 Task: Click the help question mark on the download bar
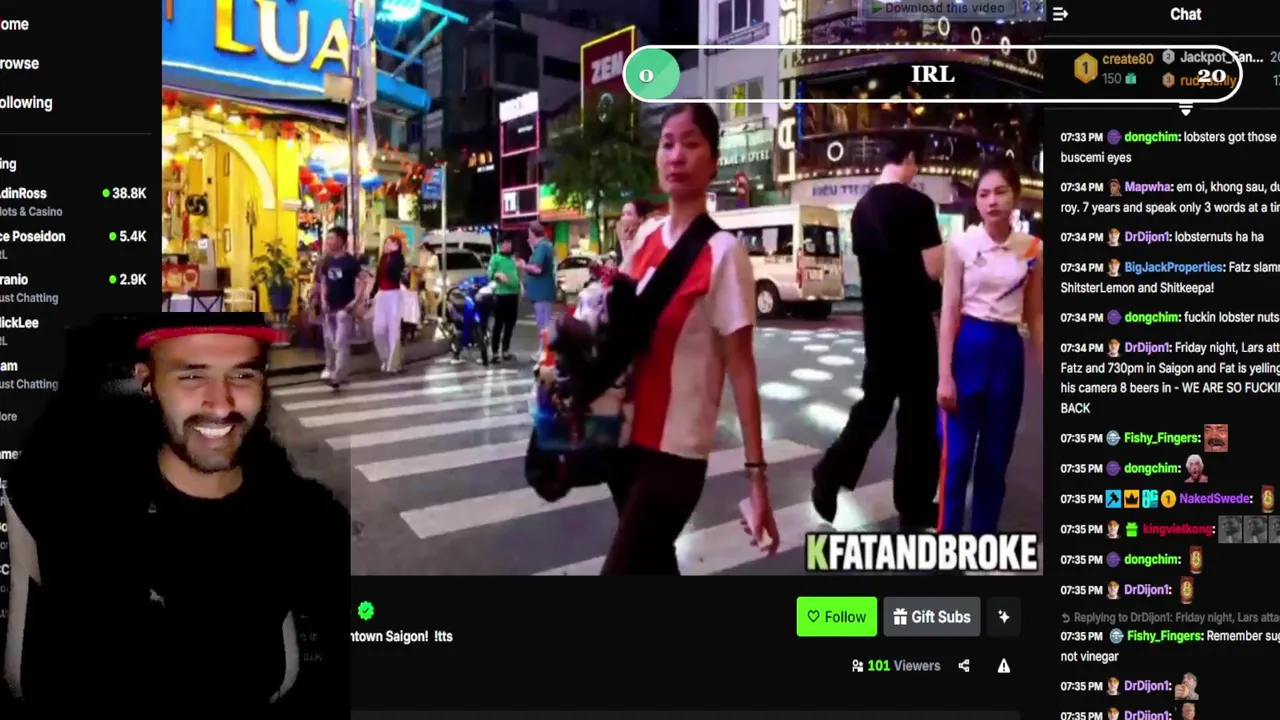1024,8
